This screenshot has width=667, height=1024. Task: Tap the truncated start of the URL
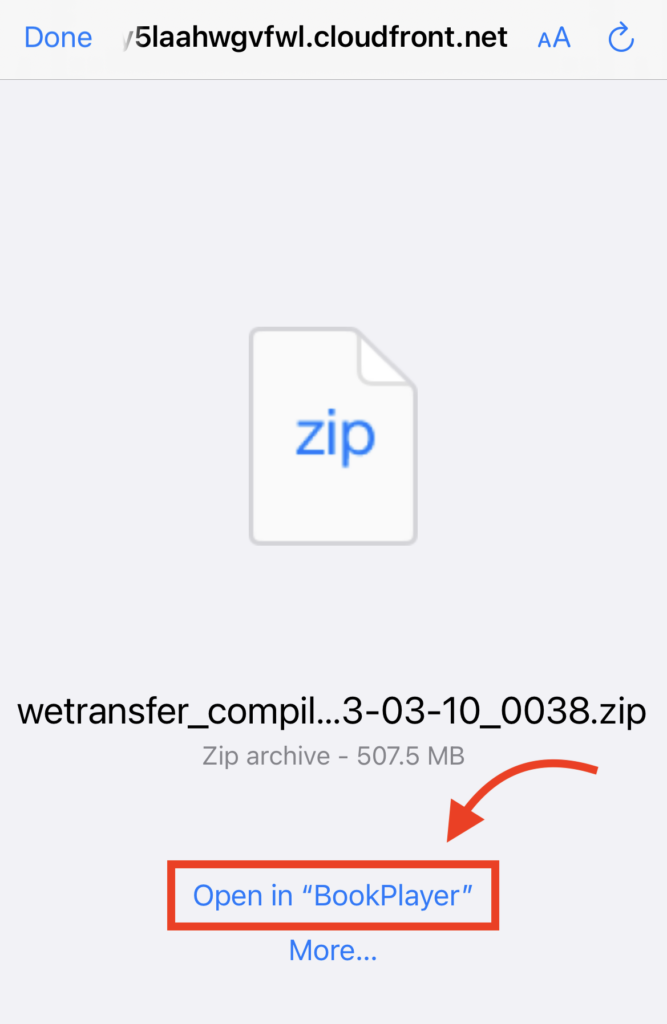click(129, 39)
